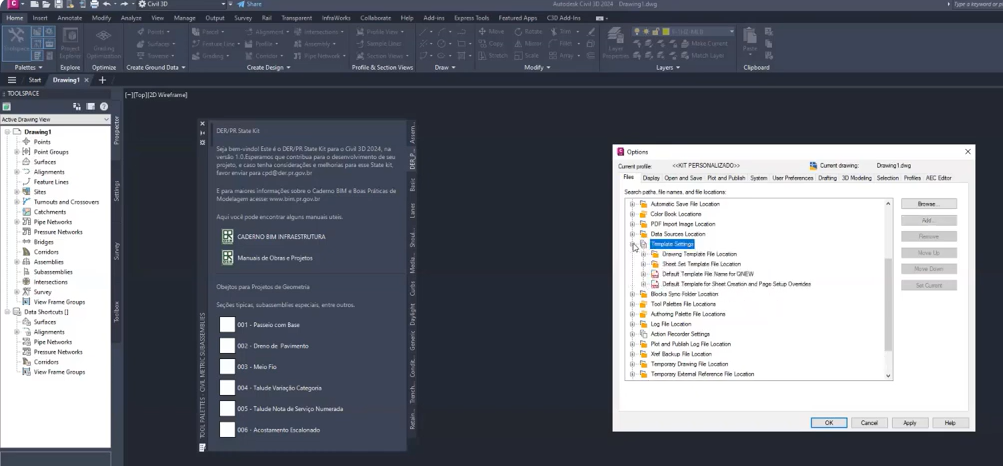Switch to the Start document tab
This screenshot has height=466, width=1003.
(35, 80)
